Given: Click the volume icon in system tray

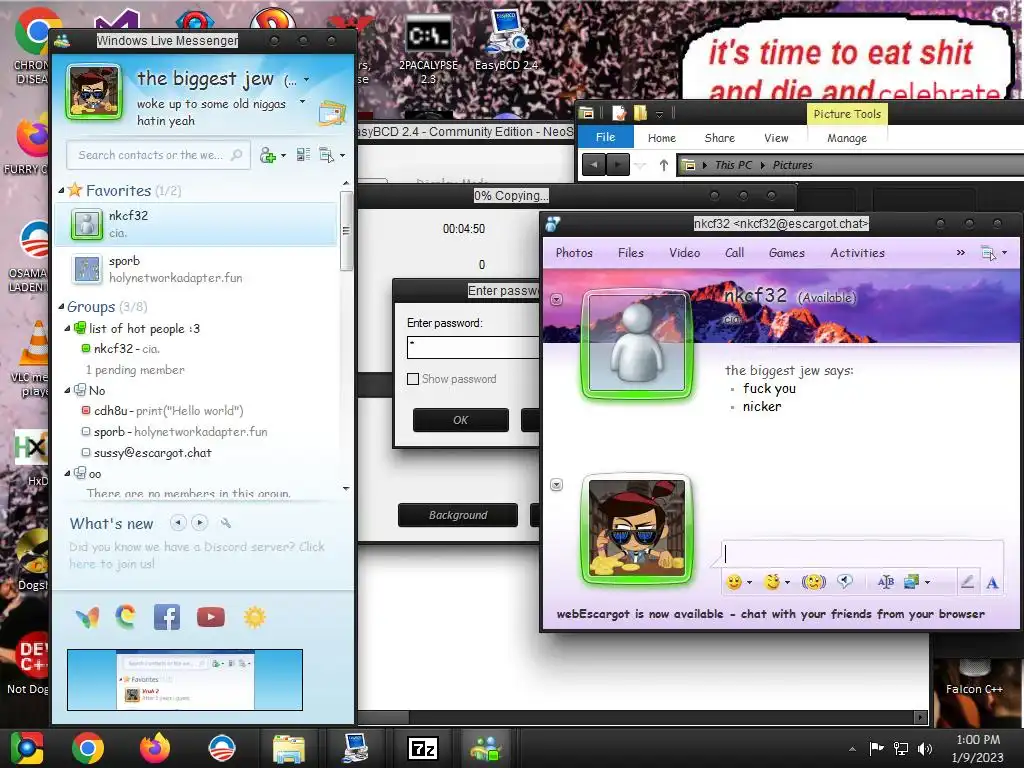Looking at the screenshot, I should point(924,748).
